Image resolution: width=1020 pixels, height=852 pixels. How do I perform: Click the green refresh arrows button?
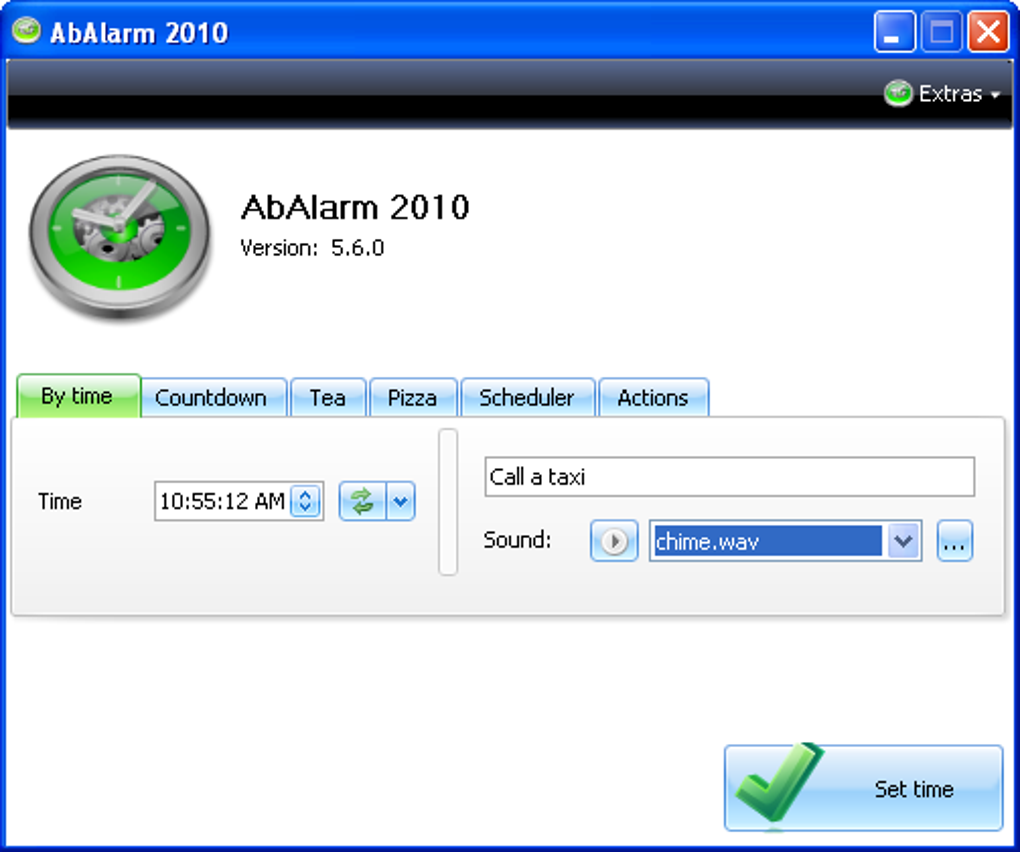[362, 501]
